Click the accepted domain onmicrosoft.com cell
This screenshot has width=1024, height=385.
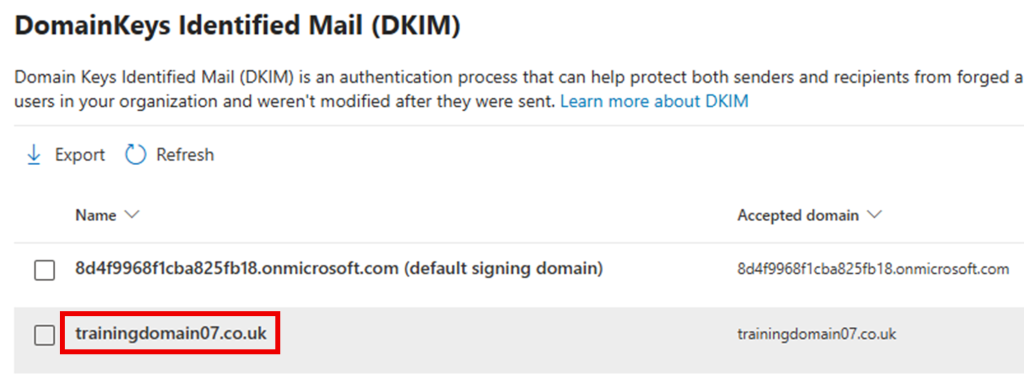point(873,269)
